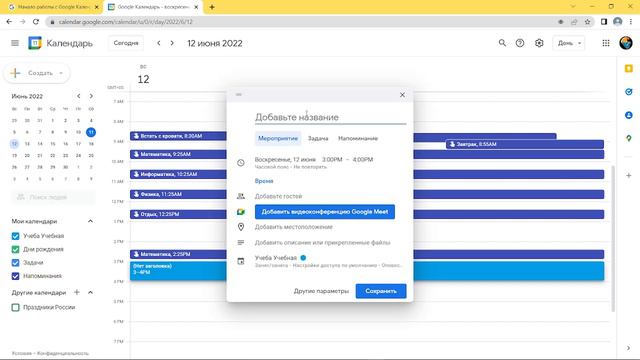Click Создать button
Viewport: 640px width, 360px height.
tap(37, 73)
